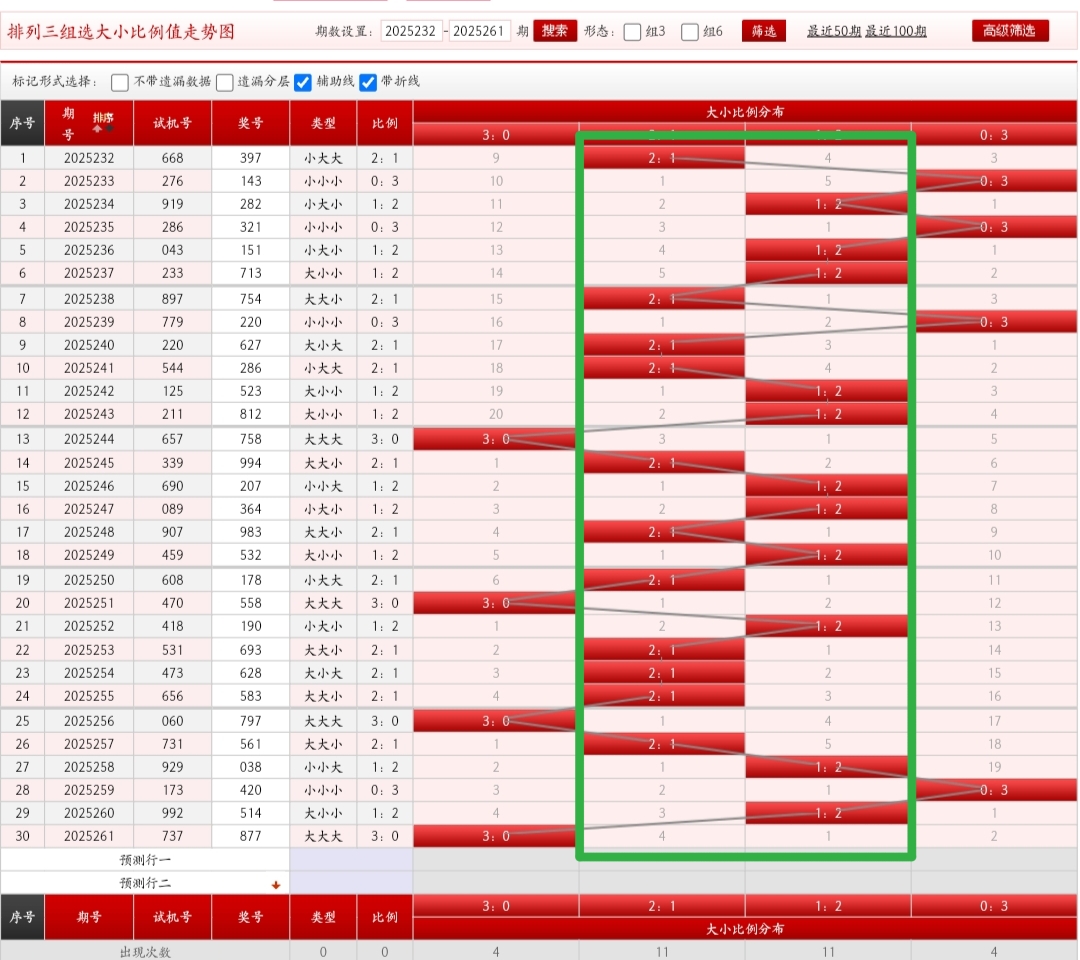Uncheck the 辅助线 checkbox
Screen dimensions: 1080x960
303,82
